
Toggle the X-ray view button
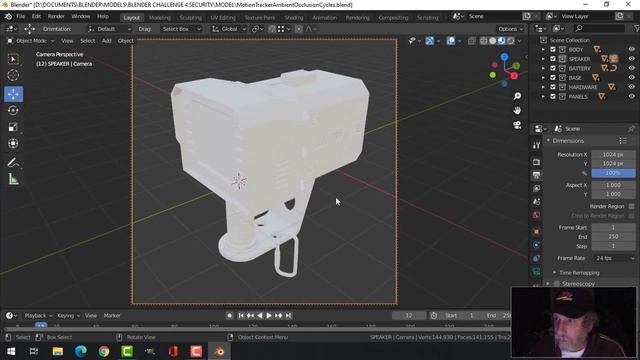tap(471, 41)
